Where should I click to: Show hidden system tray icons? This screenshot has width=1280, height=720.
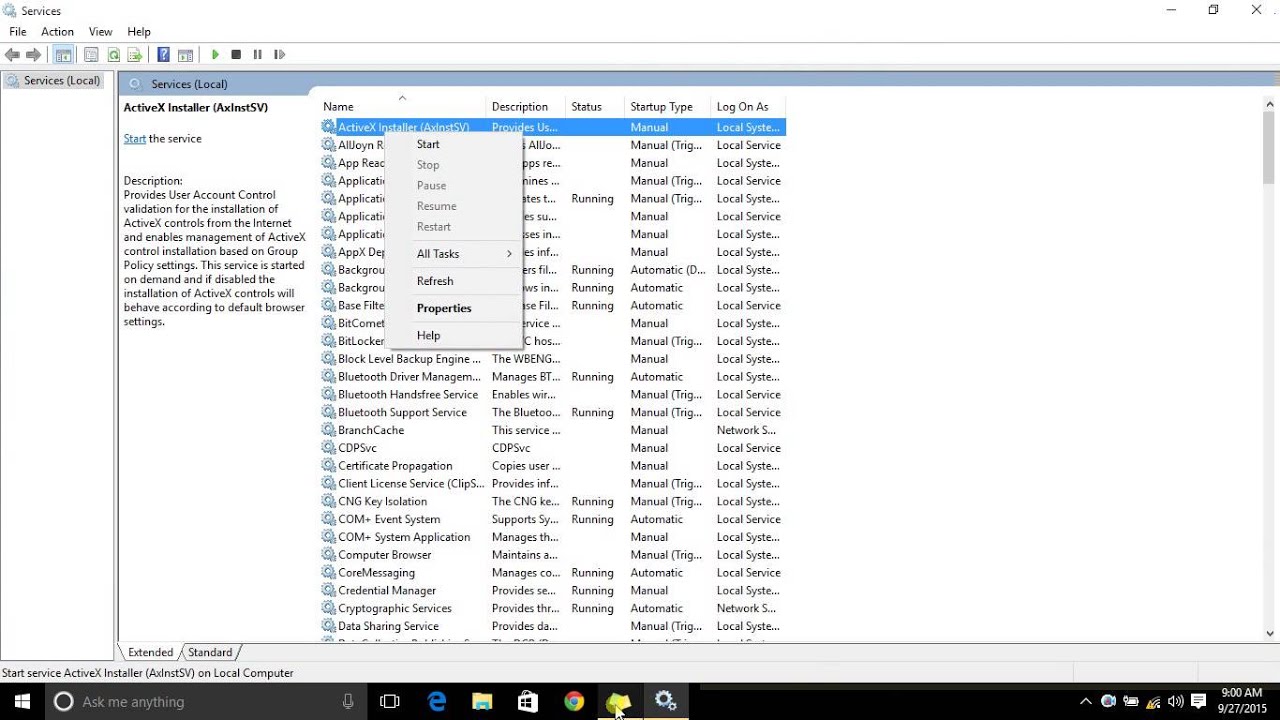(x=1086, y=702)
